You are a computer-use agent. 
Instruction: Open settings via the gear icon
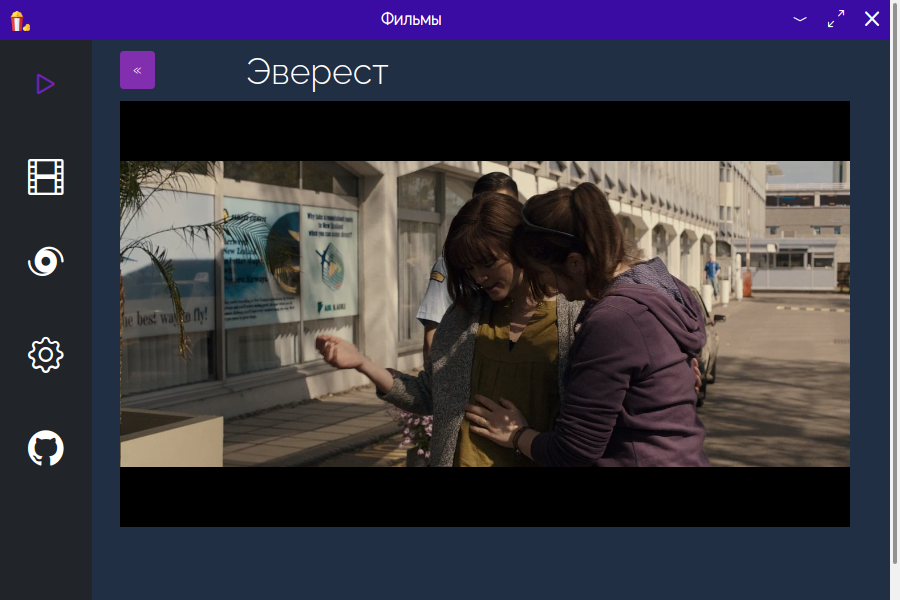[x=46, y=355]
